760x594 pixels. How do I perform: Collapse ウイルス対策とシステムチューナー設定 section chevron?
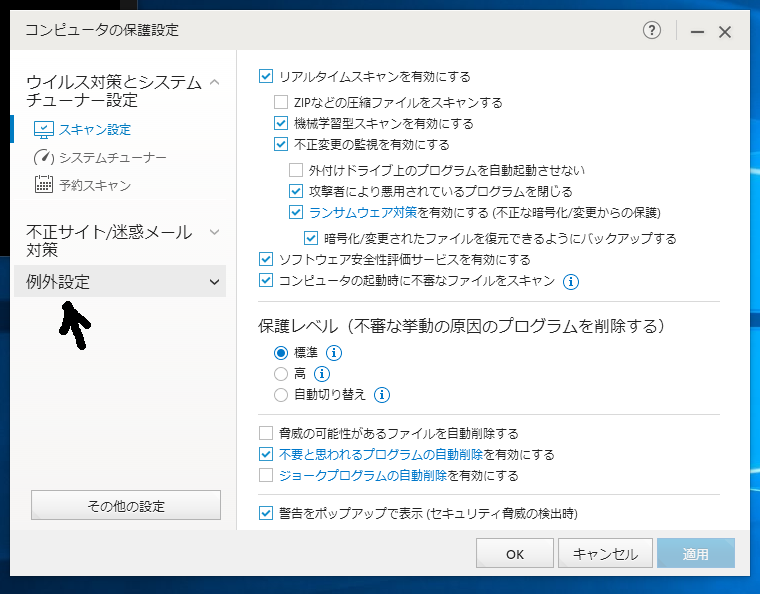[x=214, y=82]
